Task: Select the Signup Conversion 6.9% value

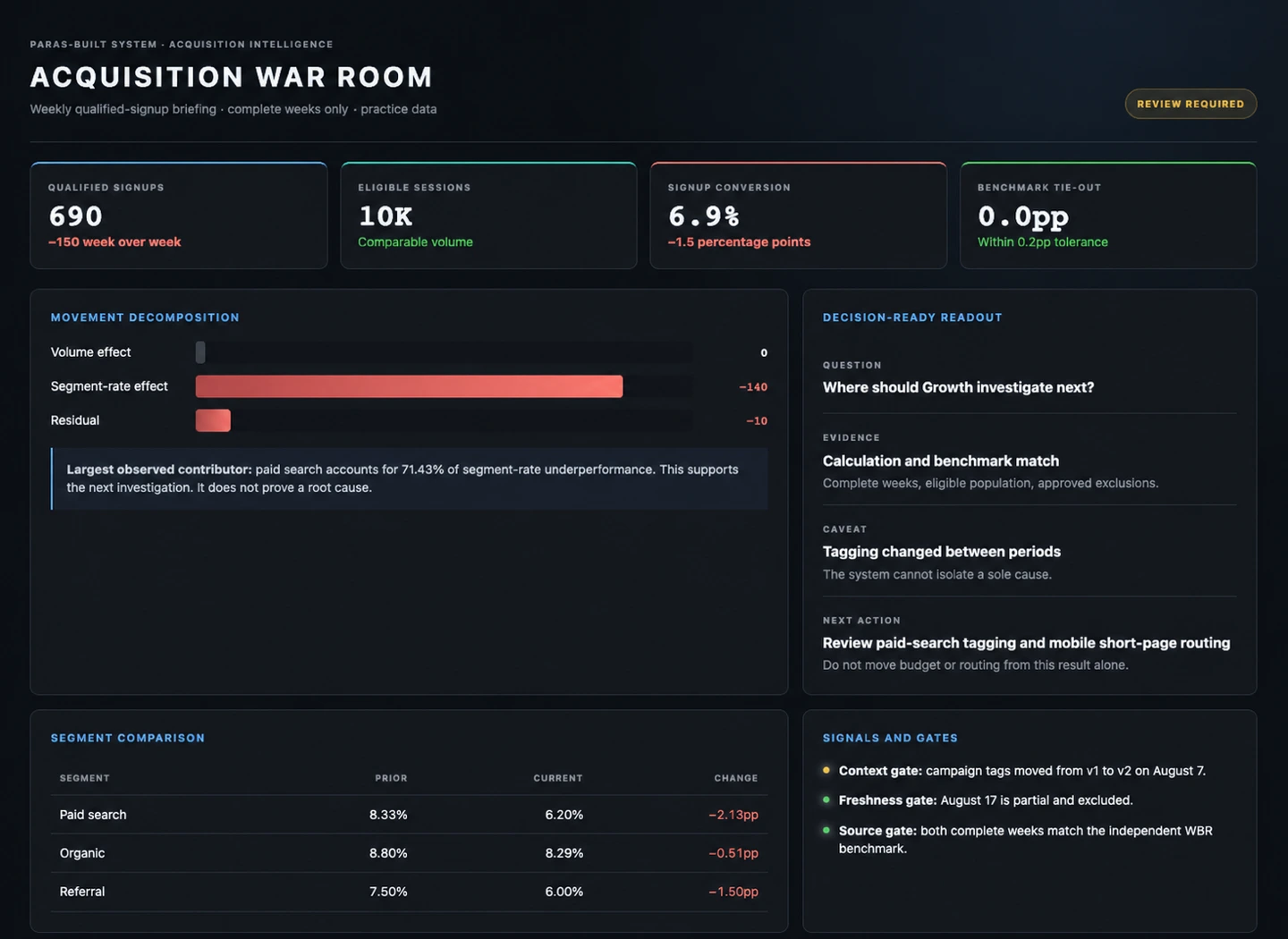Action: (x=704, y=216)
